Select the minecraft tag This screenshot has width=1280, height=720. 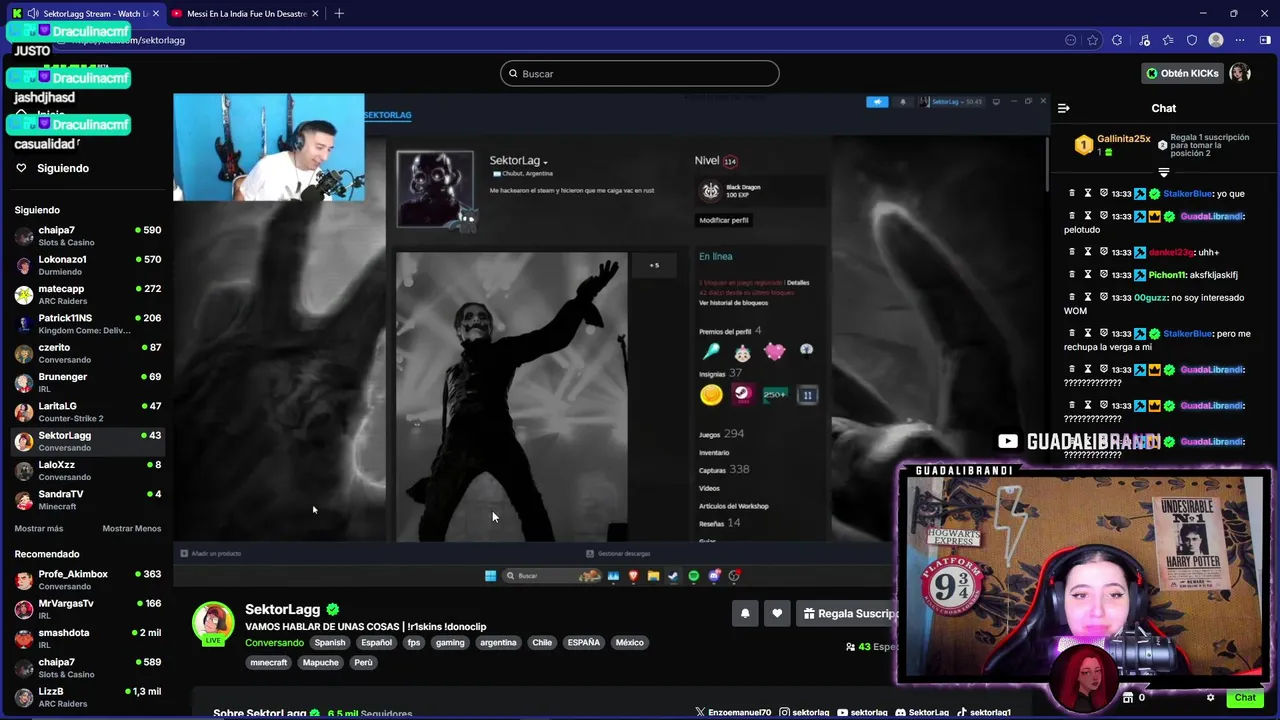point(268,662)
